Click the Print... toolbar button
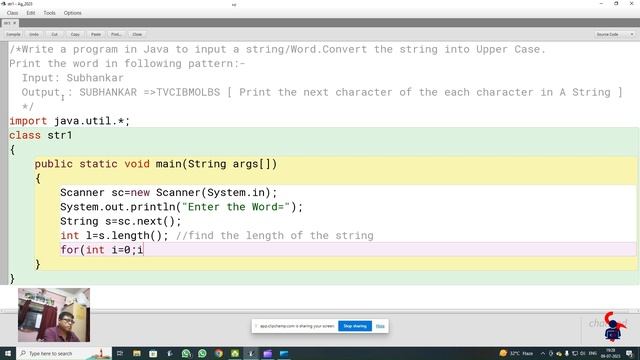 point(116,35)
